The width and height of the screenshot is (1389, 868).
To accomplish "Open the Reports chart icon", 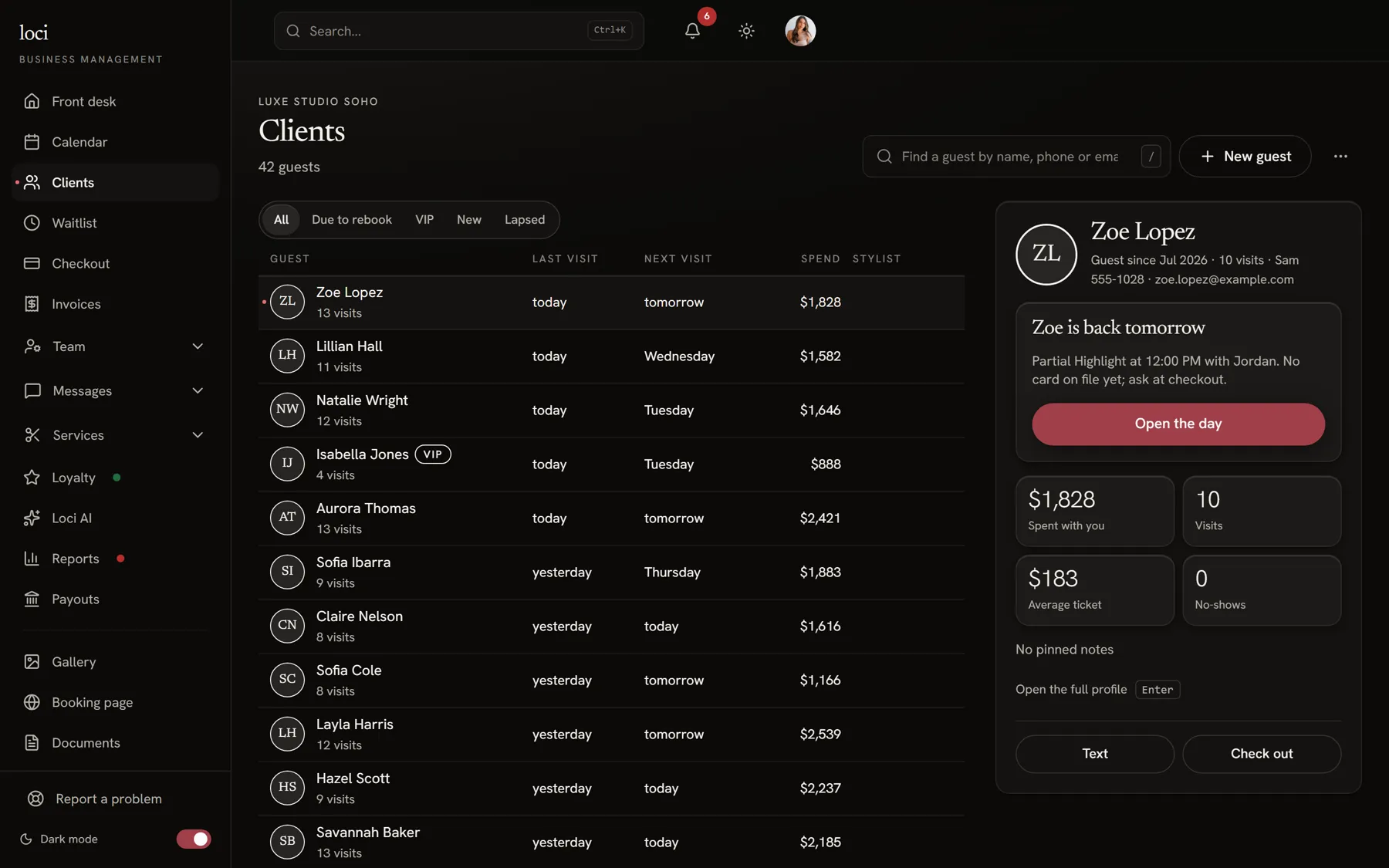I will pyautogui.click(x=32, y=559).
